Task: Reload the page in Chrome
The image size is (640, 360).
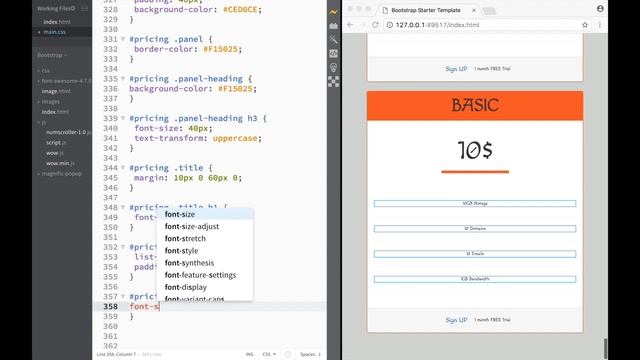Action: point(375,25)
